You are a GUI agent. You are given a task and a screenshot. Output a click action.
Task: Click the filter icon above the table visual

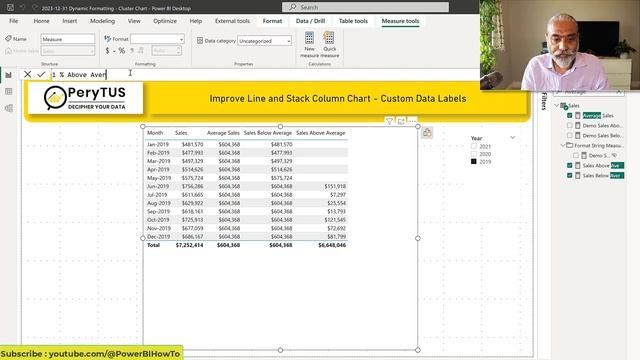(x=389, y=121)
